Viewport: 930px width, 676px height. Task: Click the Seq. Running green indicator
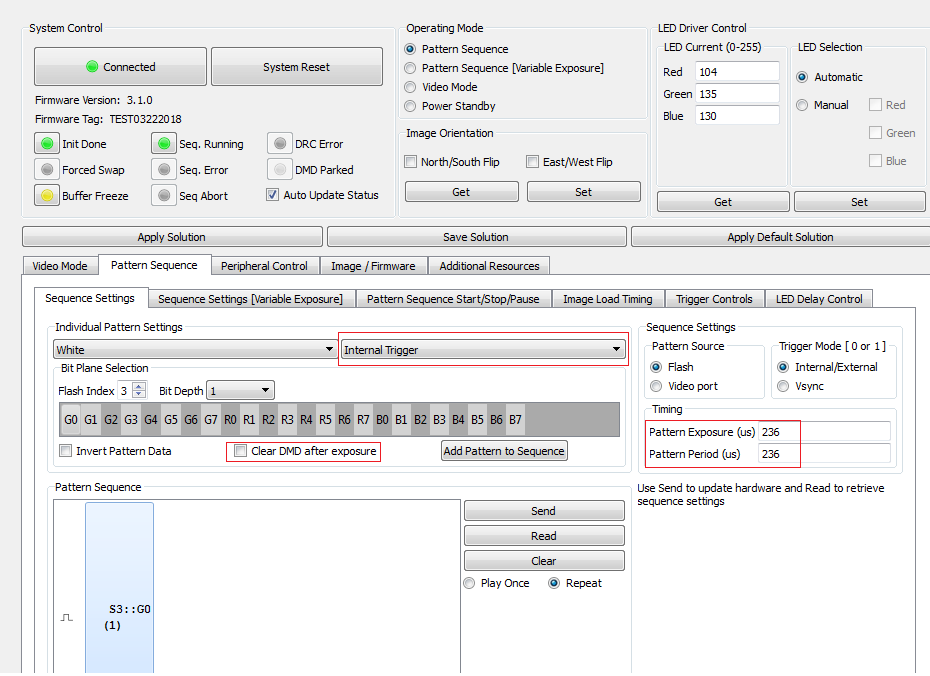[x=164, y=144]
